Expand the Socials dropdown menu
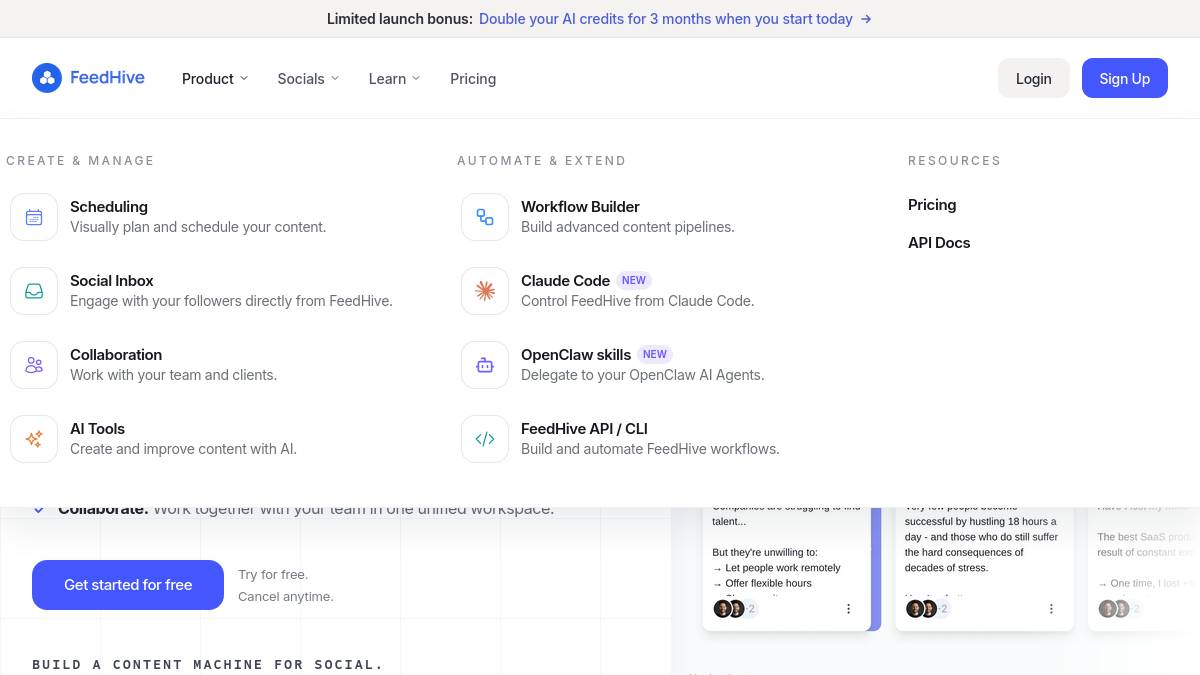Image resolution: width=1200 pixels, height=675 pixels. coord(308,78)
